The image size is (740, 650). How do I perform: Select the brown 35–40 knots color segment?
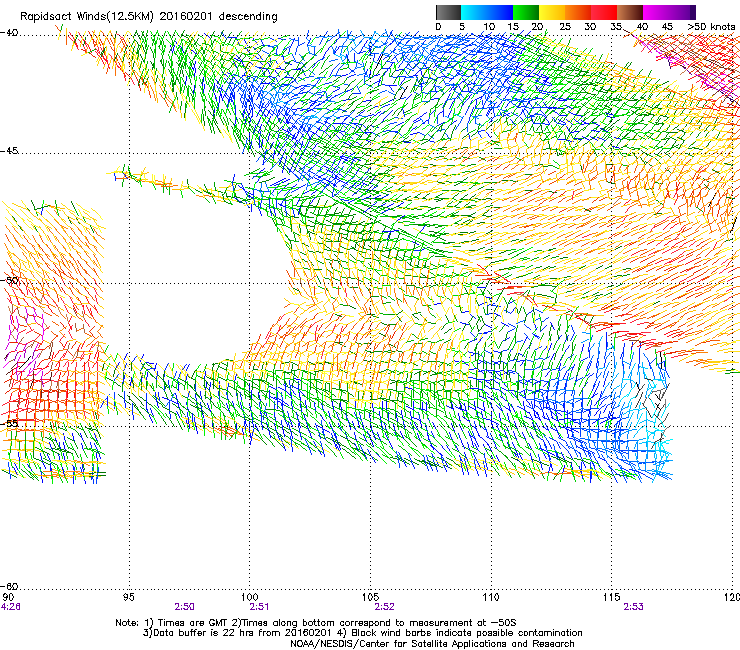pyautogui.click(x=630, y=12)
